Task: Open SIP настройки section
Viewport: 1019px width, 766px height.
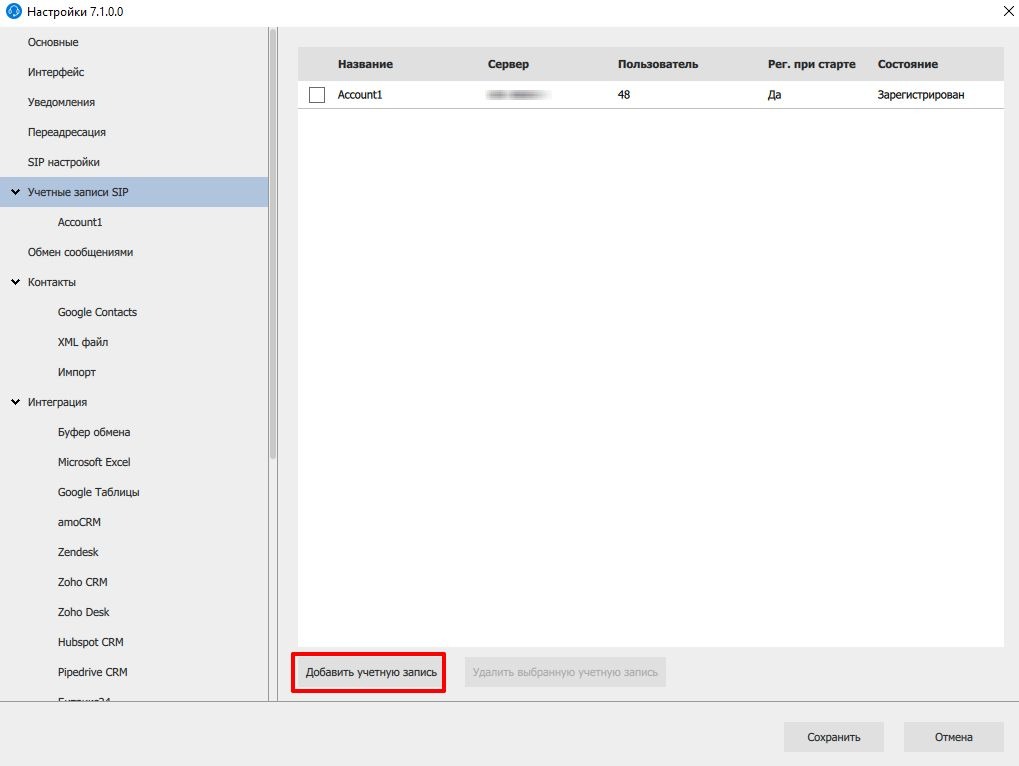Action: (63, 162)
